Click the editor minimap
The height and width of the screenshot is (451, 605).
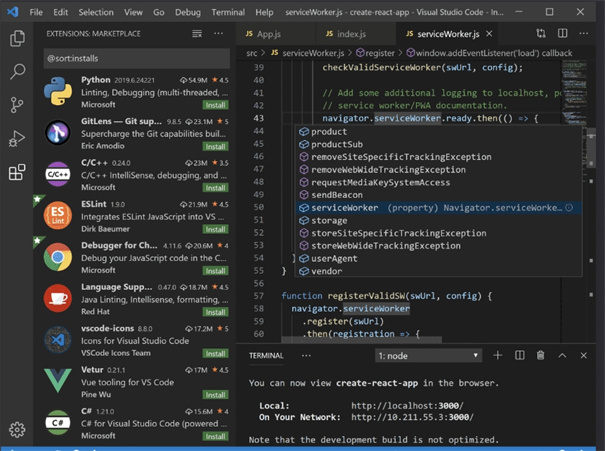coord(574,91)
